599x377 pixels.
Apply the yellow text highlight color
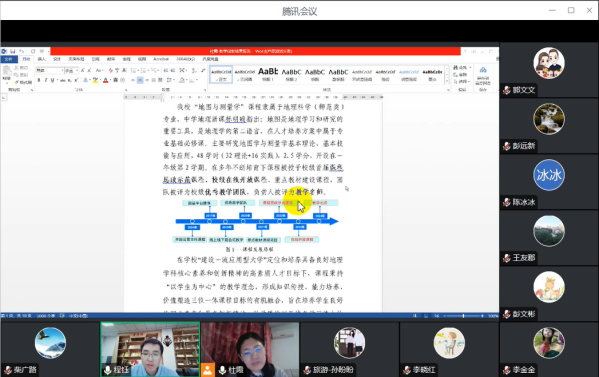tap(95, 80)
